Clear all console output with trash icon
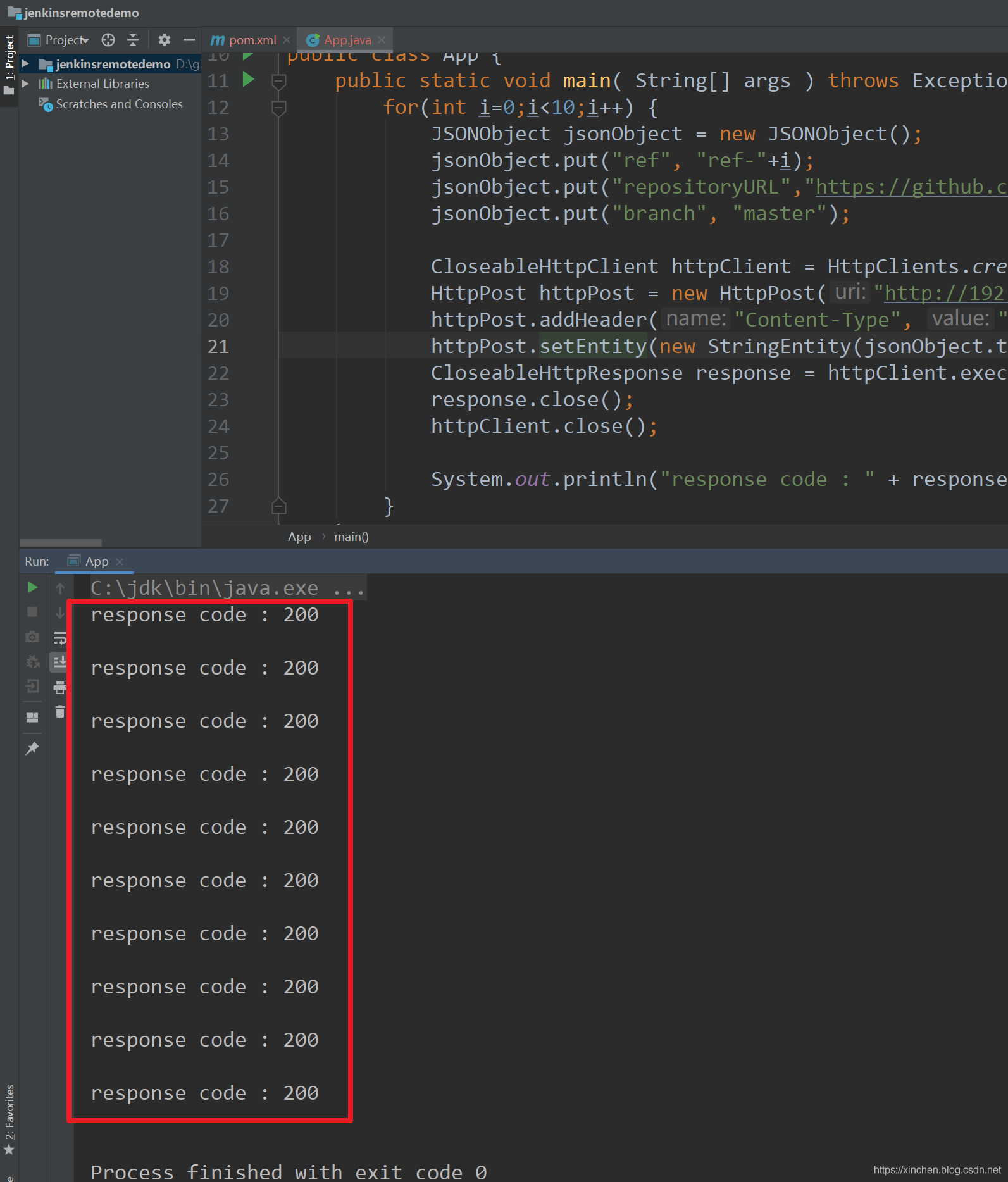The width and height of the screenshot is (1008, 1182). pyautogui.click(x=60, y=712)
